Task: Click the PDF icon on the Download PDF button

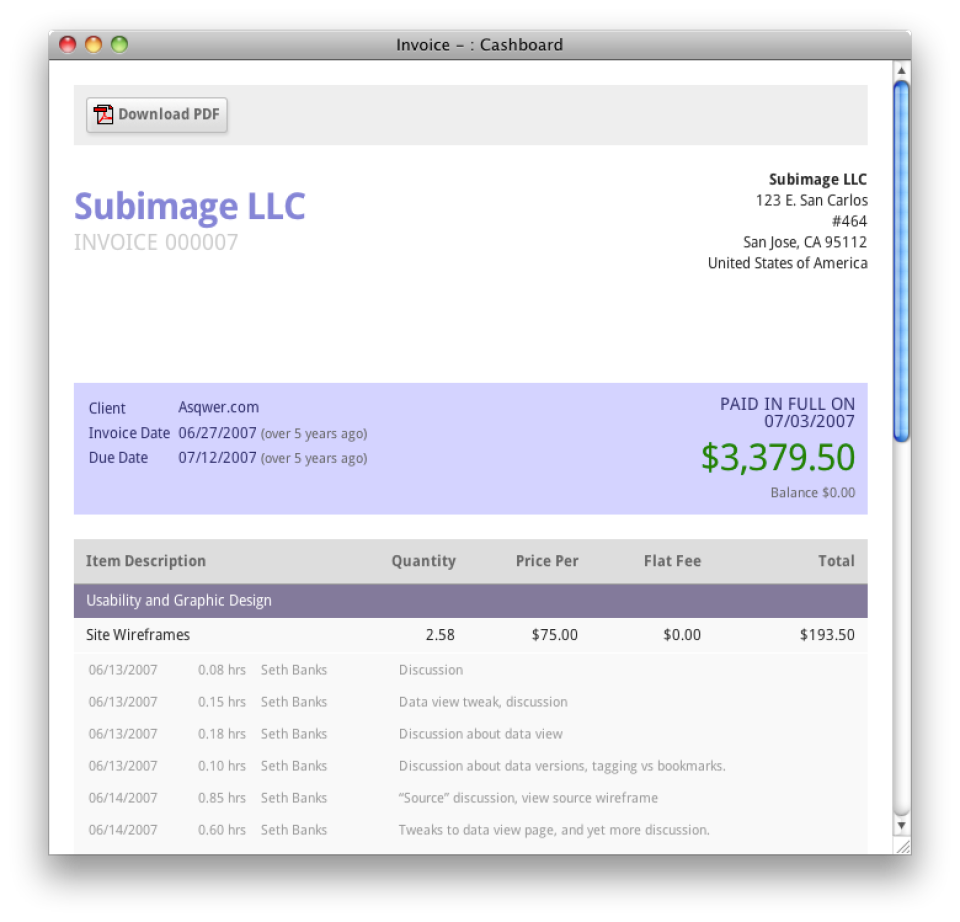Action: pos(103,114)
